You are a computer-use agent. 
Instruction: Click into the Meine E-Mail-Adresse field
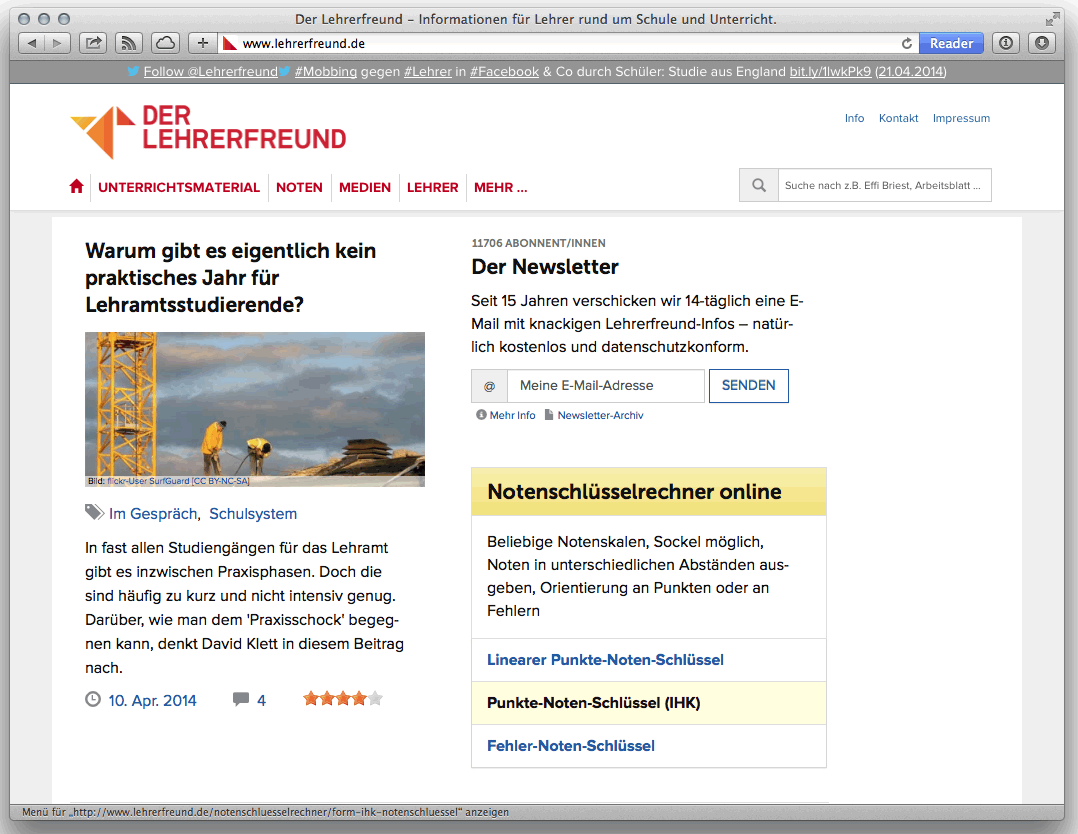coord(605,386)
